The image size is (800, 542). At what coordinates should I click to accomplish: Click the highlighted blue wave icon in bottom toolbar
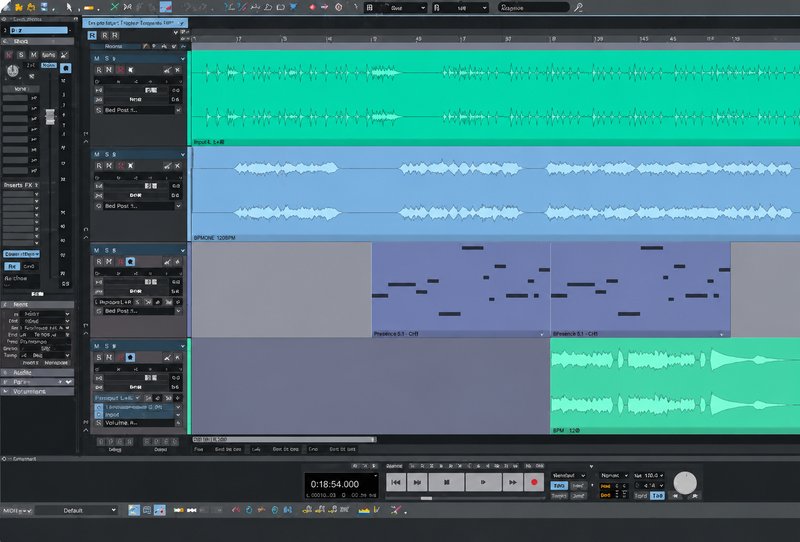[x=134, y=509]
